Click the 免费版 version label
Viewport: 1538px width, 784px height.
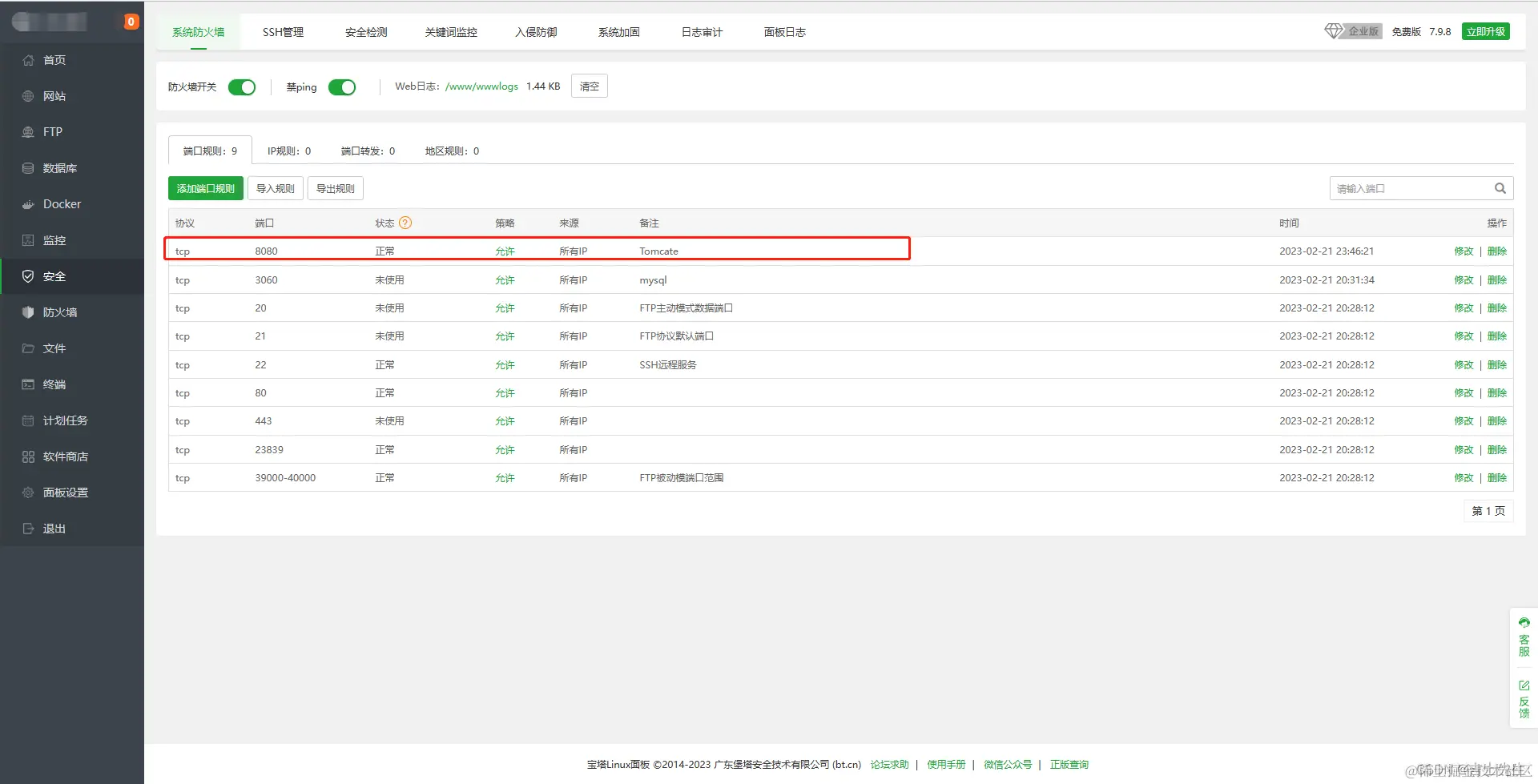[1406, 31]
